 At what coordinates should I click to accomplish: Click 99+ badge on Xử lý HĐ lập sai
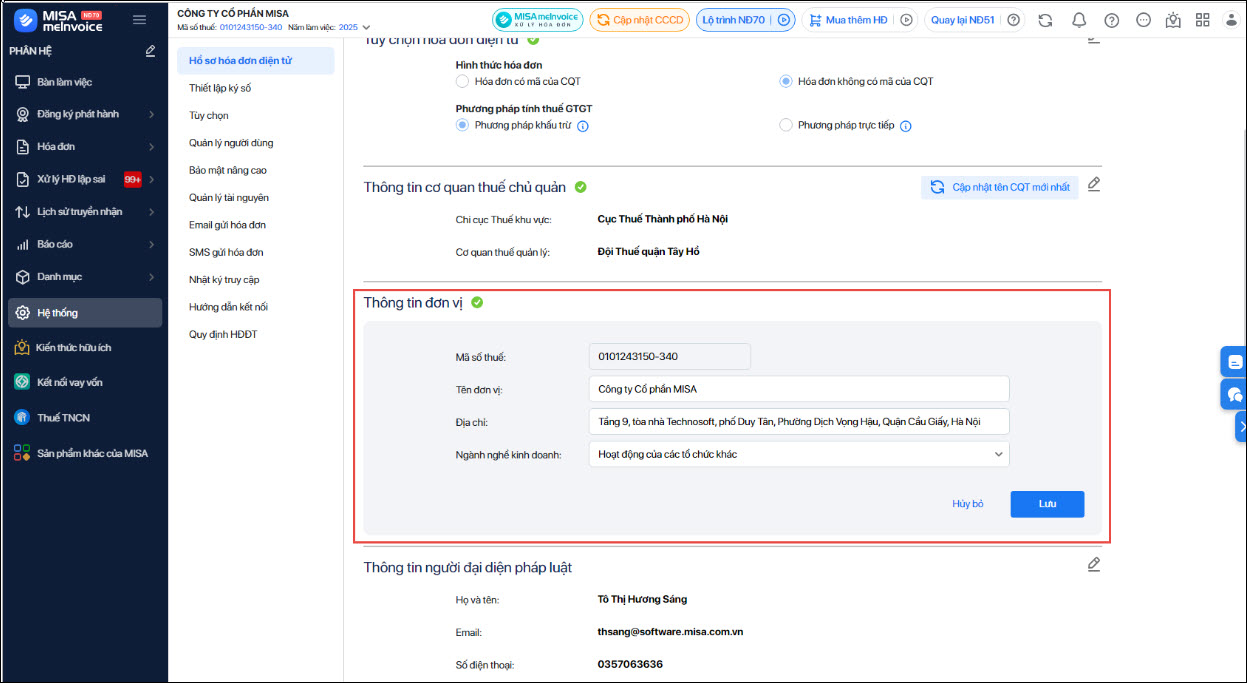click(x=133, y=179)
